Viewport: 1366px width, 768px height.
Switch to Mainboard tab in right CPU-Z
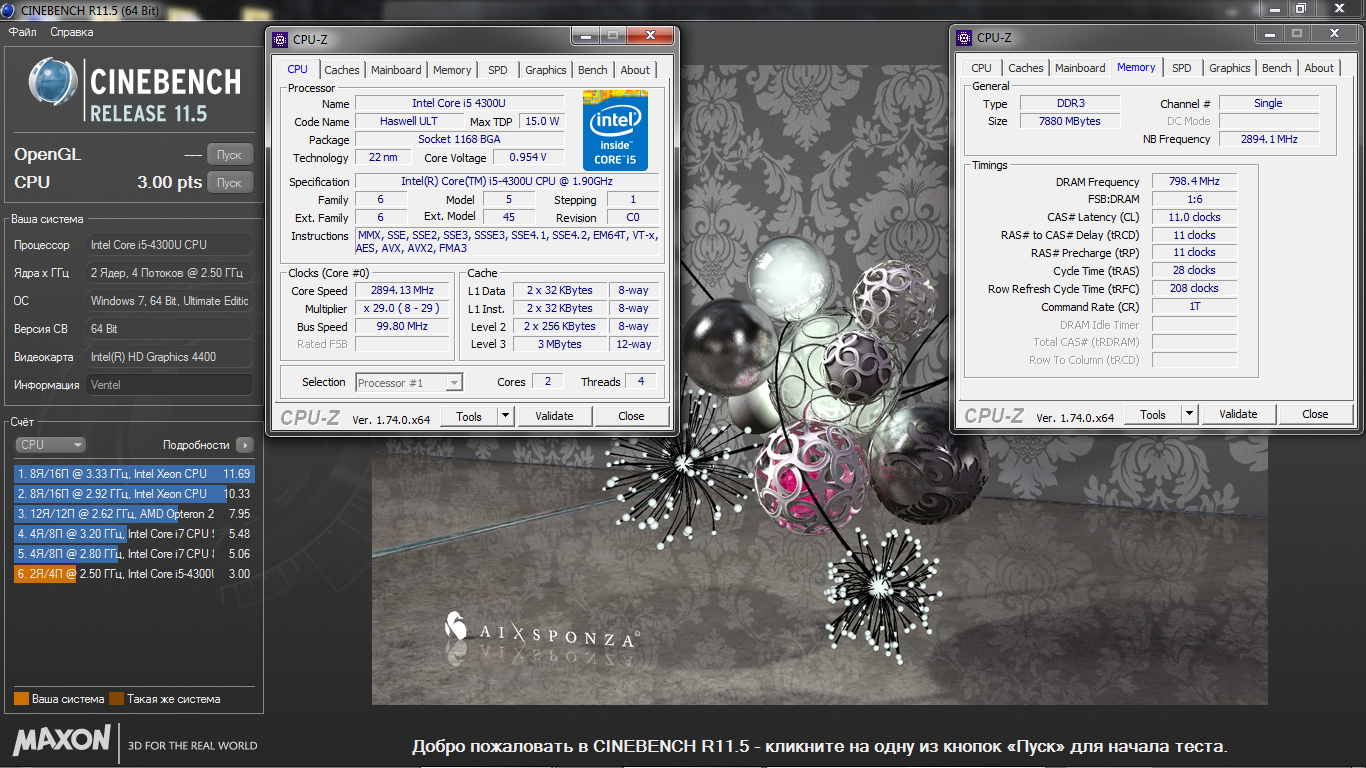[1080, 68]
